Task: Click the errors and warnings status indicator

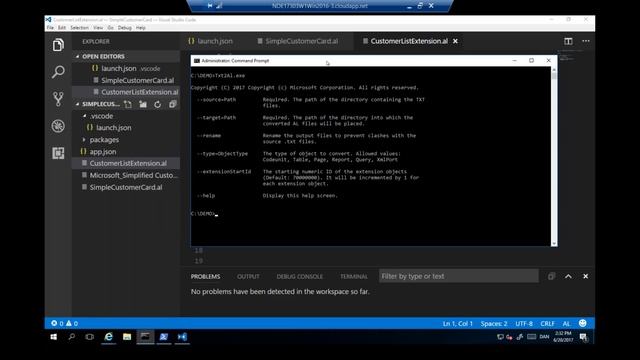Action: pyautogui.click(x=64, y=324)
